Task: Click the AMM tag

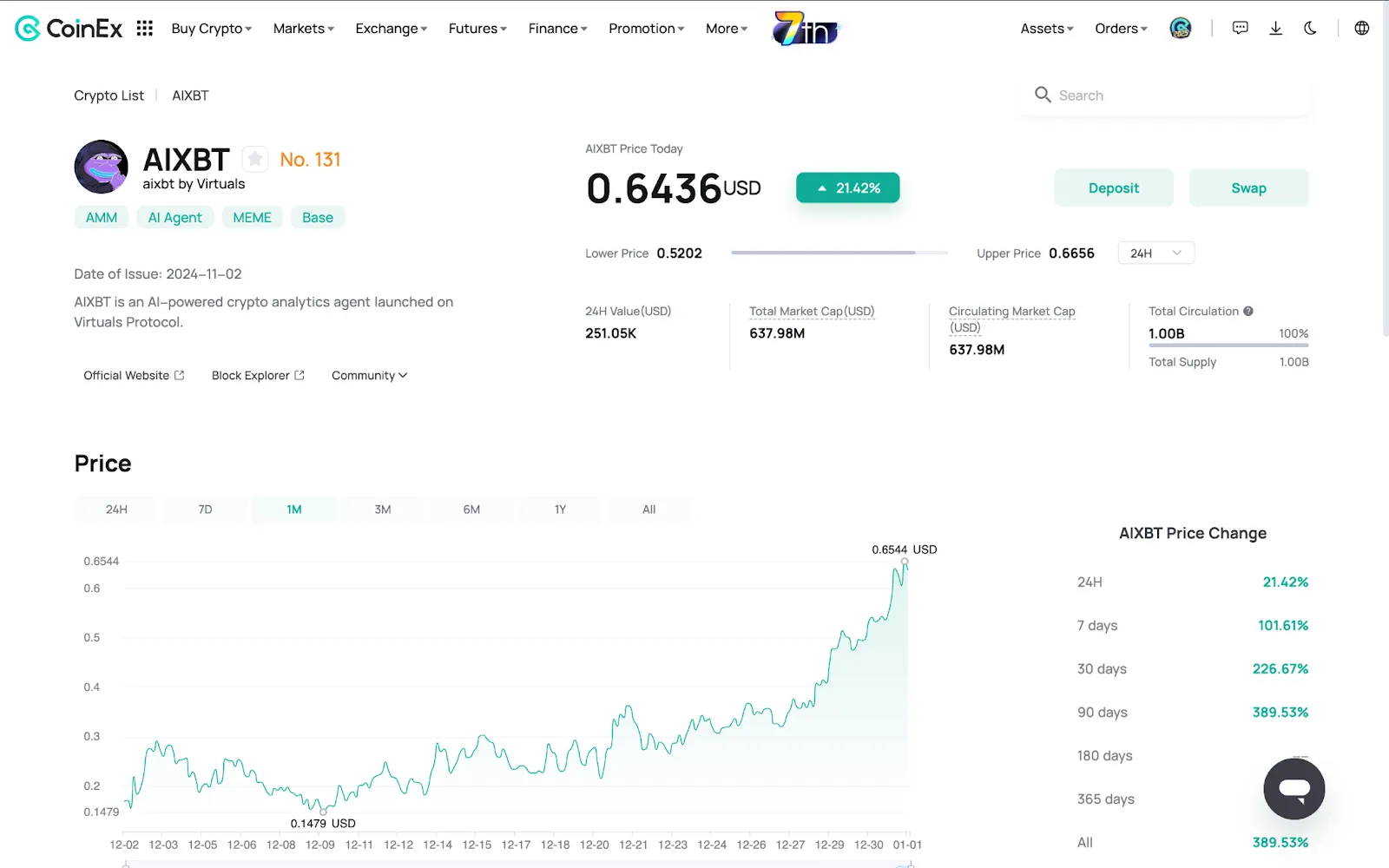Action: (x=102, y=217)
